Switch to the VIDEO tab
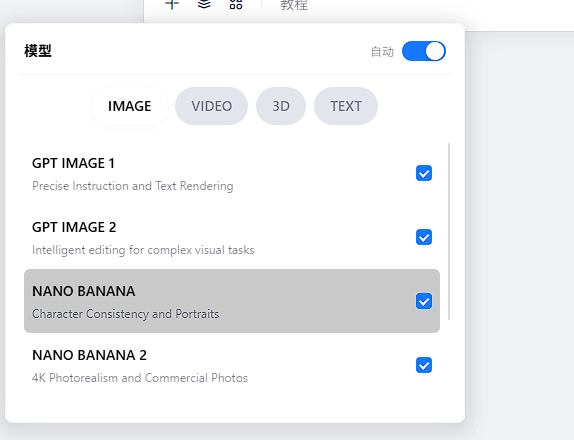The height and width of the screenshot is (440, 574). (212, 106)
